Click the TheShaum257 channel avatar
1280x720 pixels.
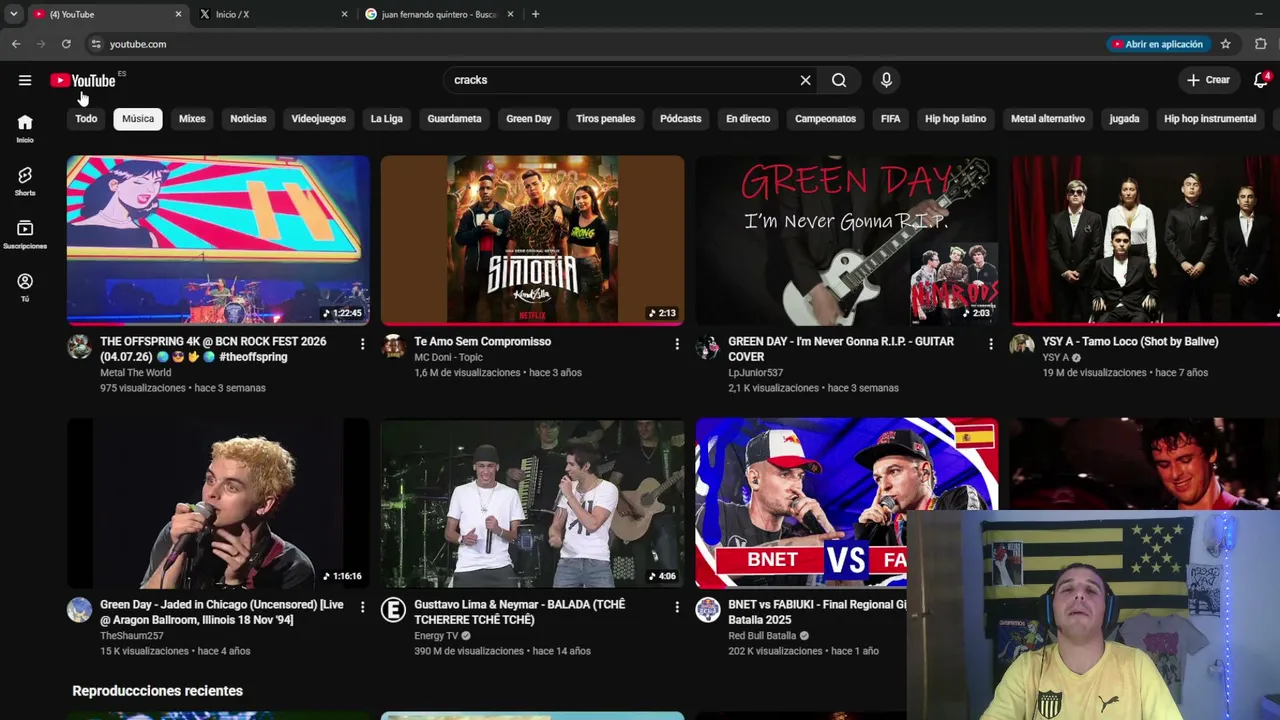tap(79, 610)
